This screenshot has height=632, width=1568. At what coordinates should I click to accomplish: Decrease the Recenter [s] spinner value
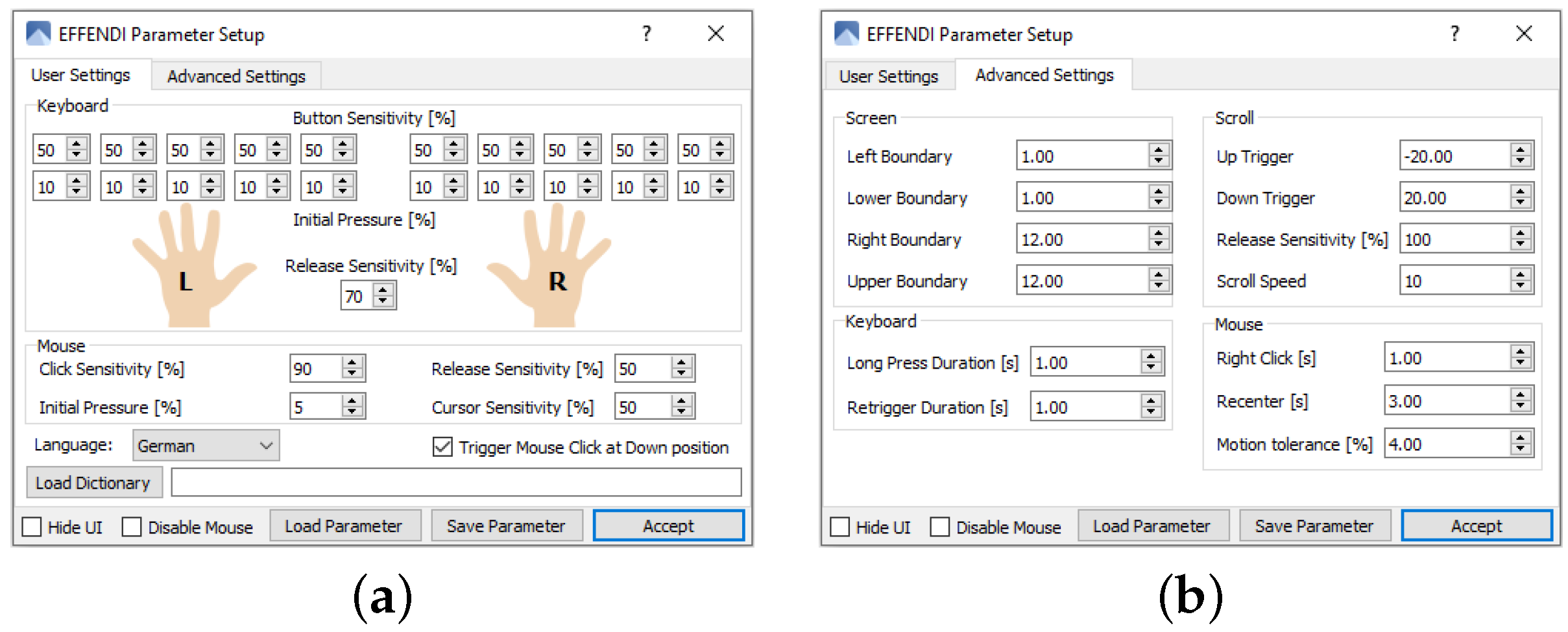(1520, 407)
